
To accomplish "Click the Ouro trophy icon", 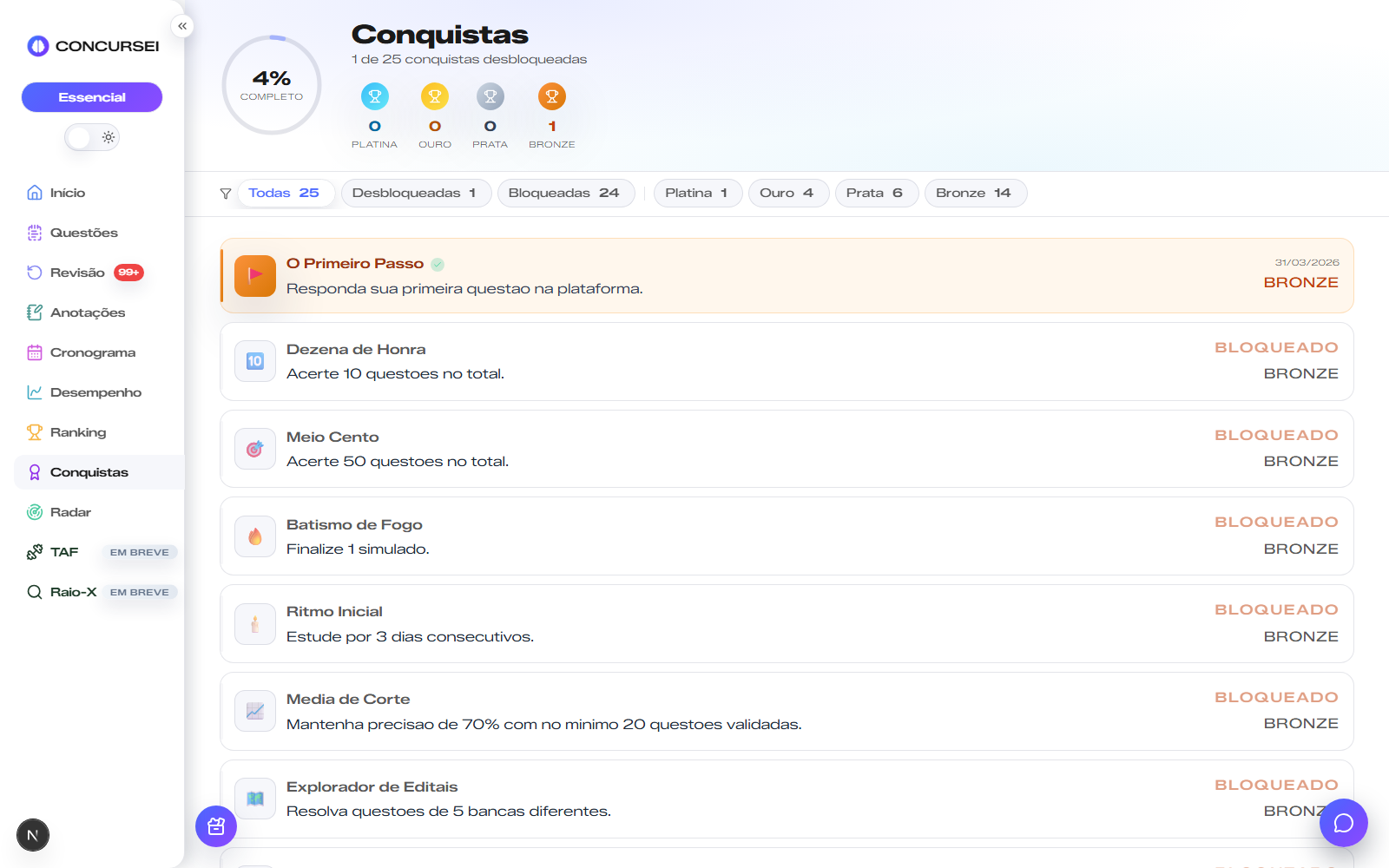I will [x=435, y=96].
